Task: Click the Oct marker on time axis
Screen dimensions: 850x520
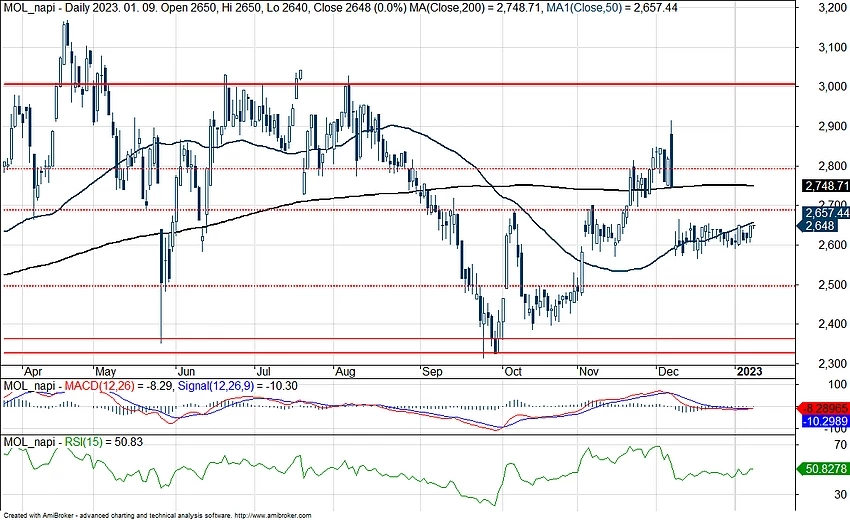Action: coord(513,369)
